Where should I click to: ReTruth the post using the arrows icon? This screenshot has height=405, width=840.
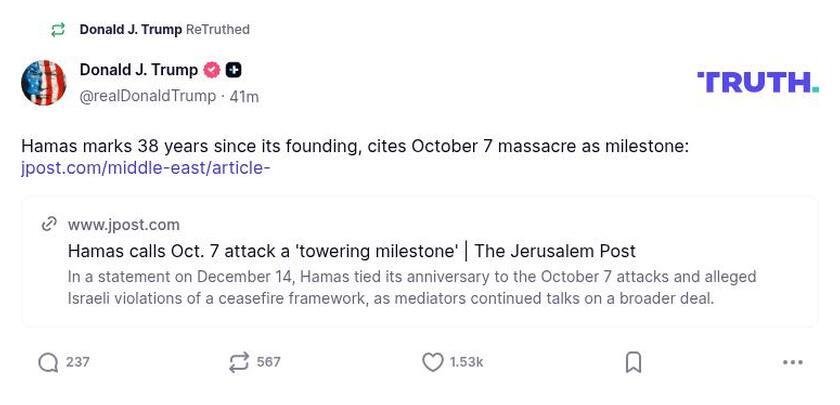(239, 362)
